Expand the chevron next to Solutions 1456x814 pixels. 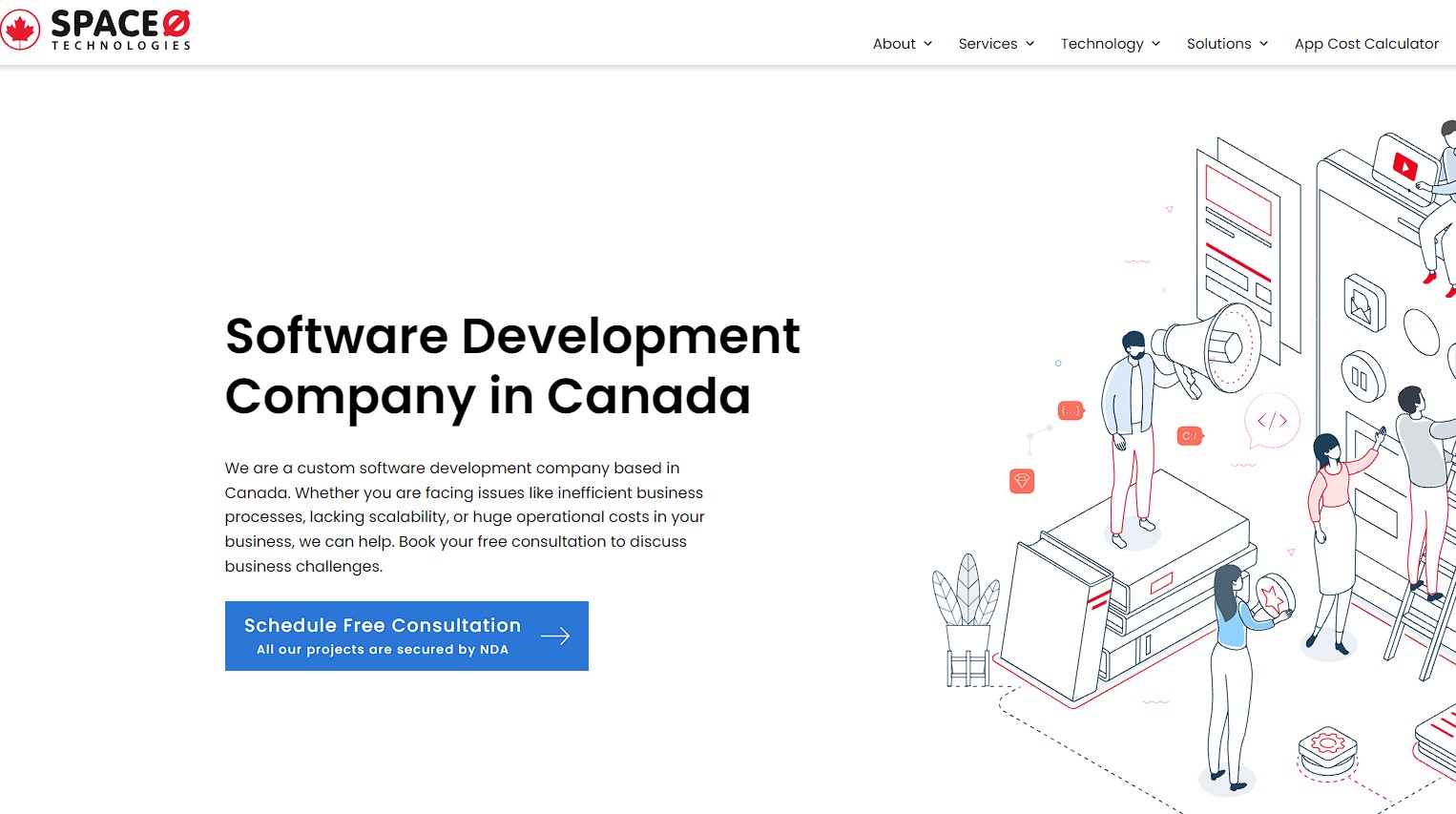tap(1263, 44)
